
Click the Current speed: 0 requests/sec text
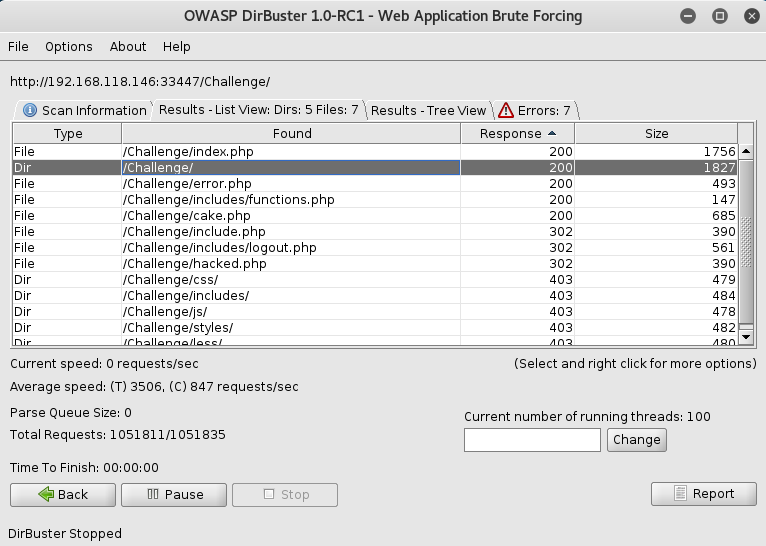104,364
